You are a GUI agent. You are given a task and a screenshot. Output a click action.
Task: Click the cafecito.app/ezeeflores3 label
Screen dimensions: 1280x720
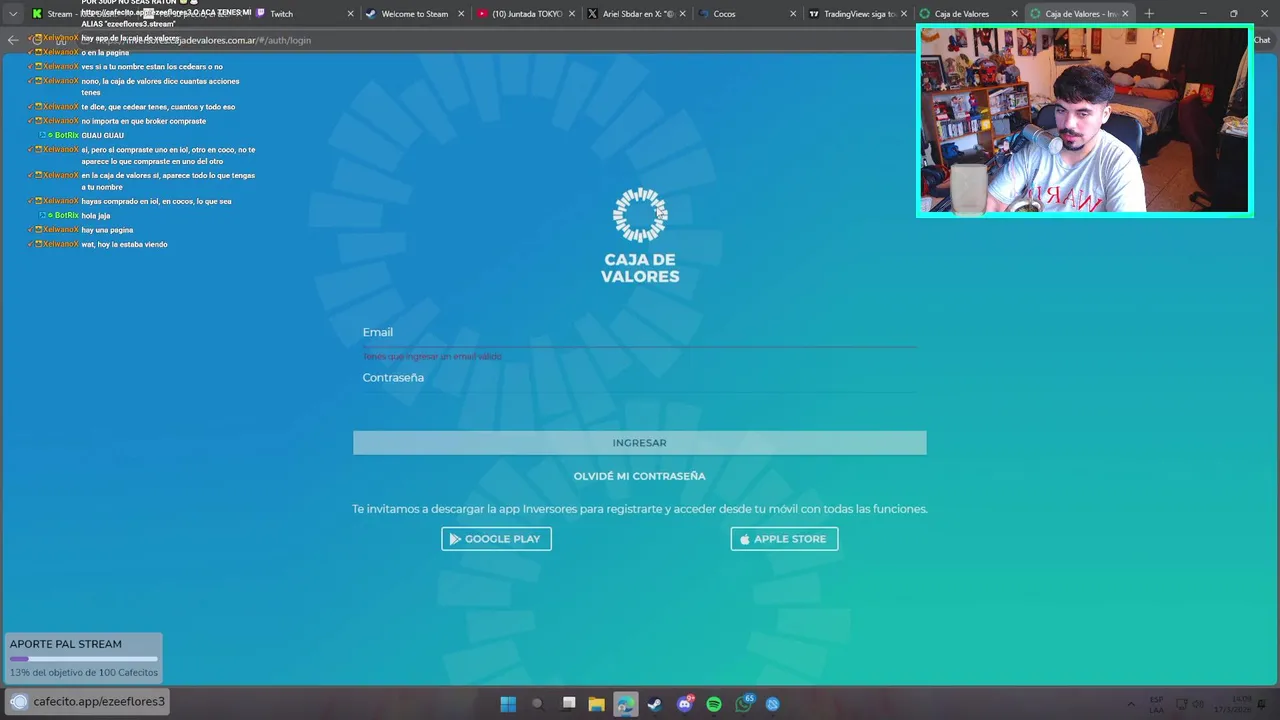[99, 702]
